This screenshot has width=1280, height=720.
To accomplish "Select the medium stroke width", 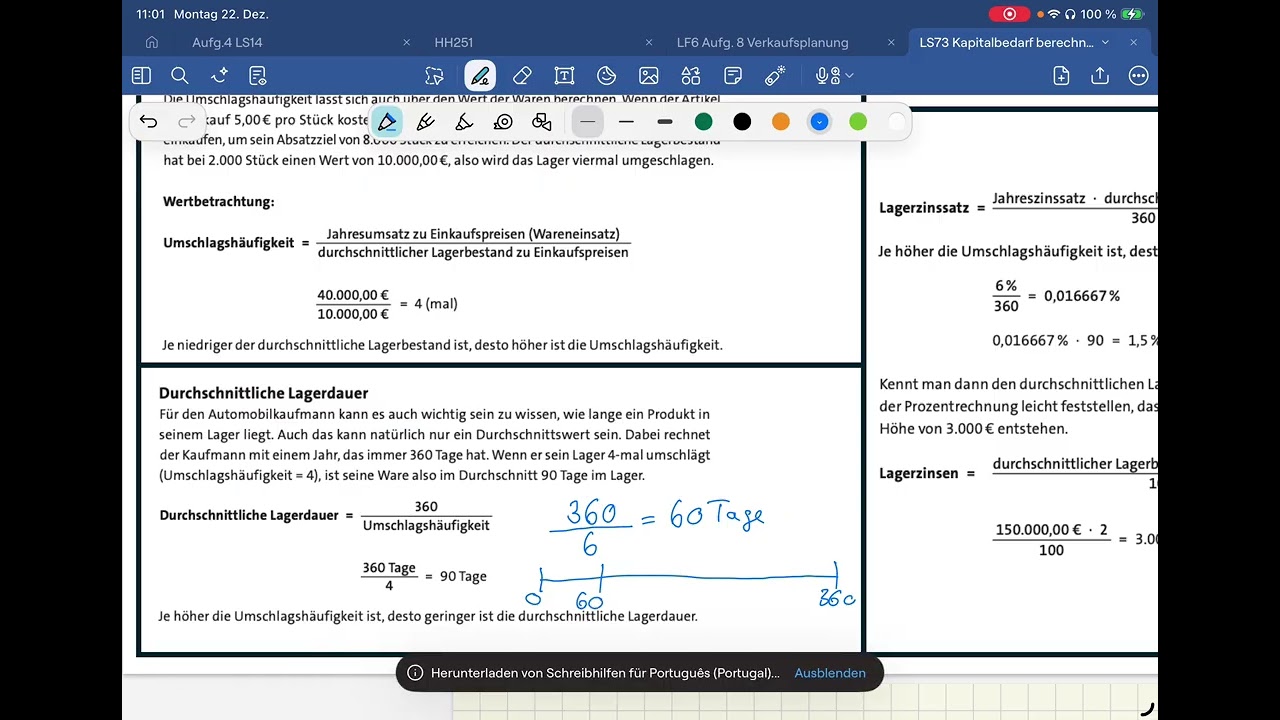I will click(x=626, y=122).
